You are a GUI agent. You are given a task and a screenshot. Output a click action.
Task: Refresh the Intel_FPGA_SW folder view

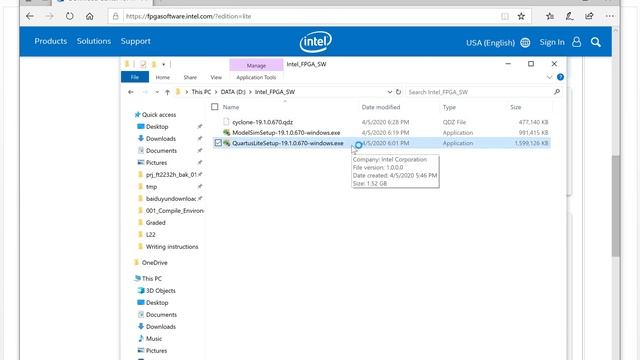point(398,92)
